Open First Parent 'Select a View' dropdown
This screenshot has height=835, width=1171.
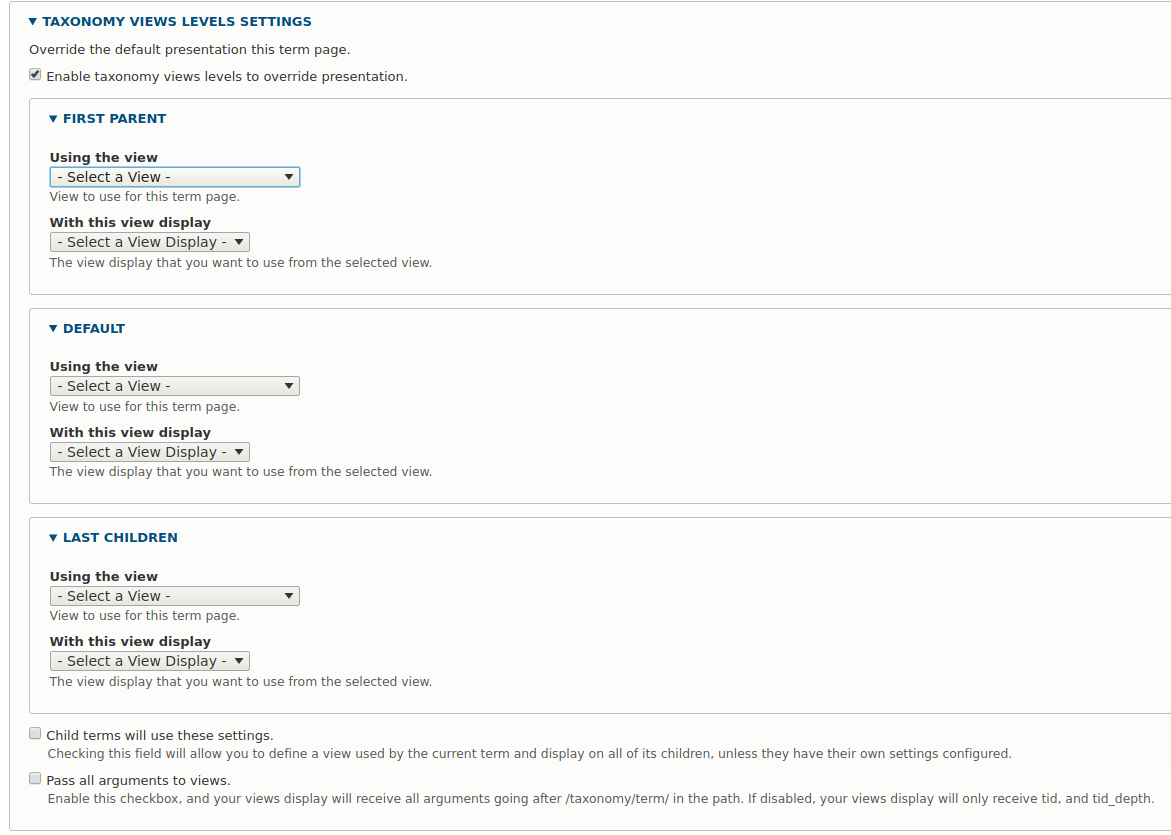[175, 177]
